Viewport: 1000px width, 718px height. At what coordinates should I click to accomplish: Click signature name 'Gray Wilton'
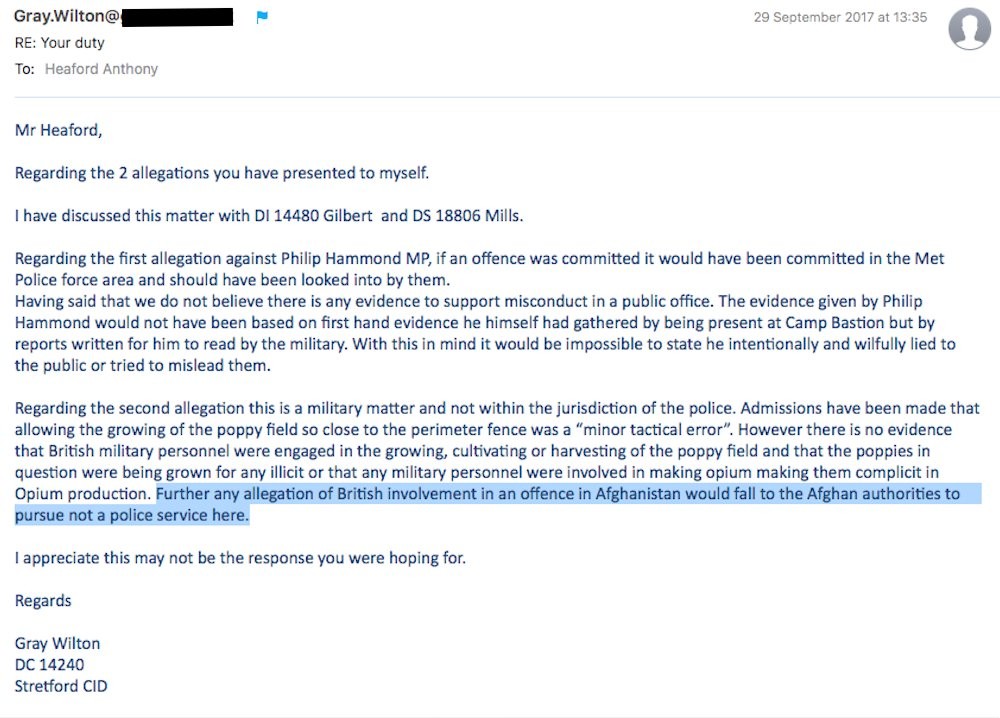57,644
